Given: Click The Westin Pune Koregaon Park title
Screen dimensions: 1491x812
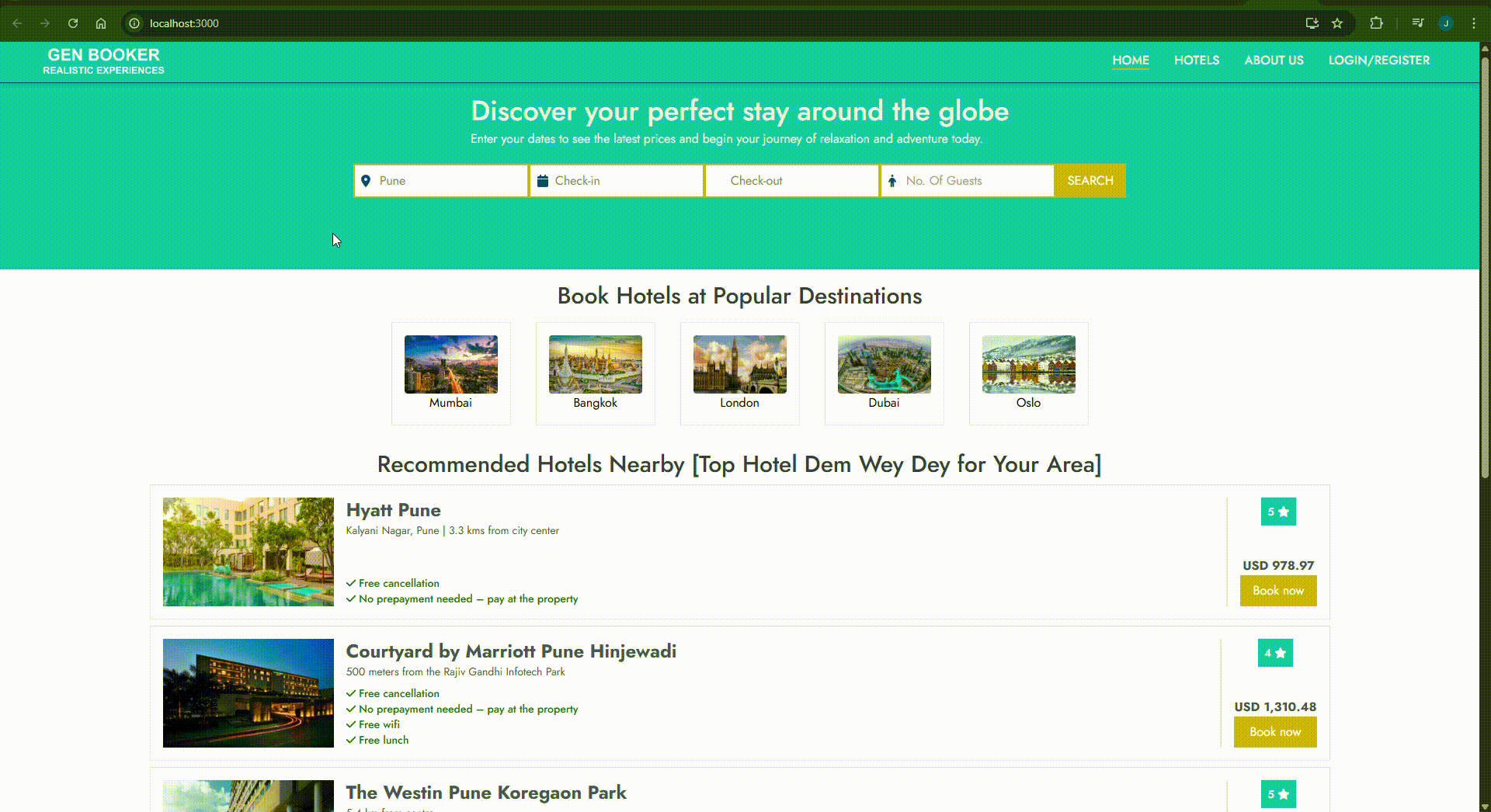Looking at the screenshot, I should click(x=486, y=793).
